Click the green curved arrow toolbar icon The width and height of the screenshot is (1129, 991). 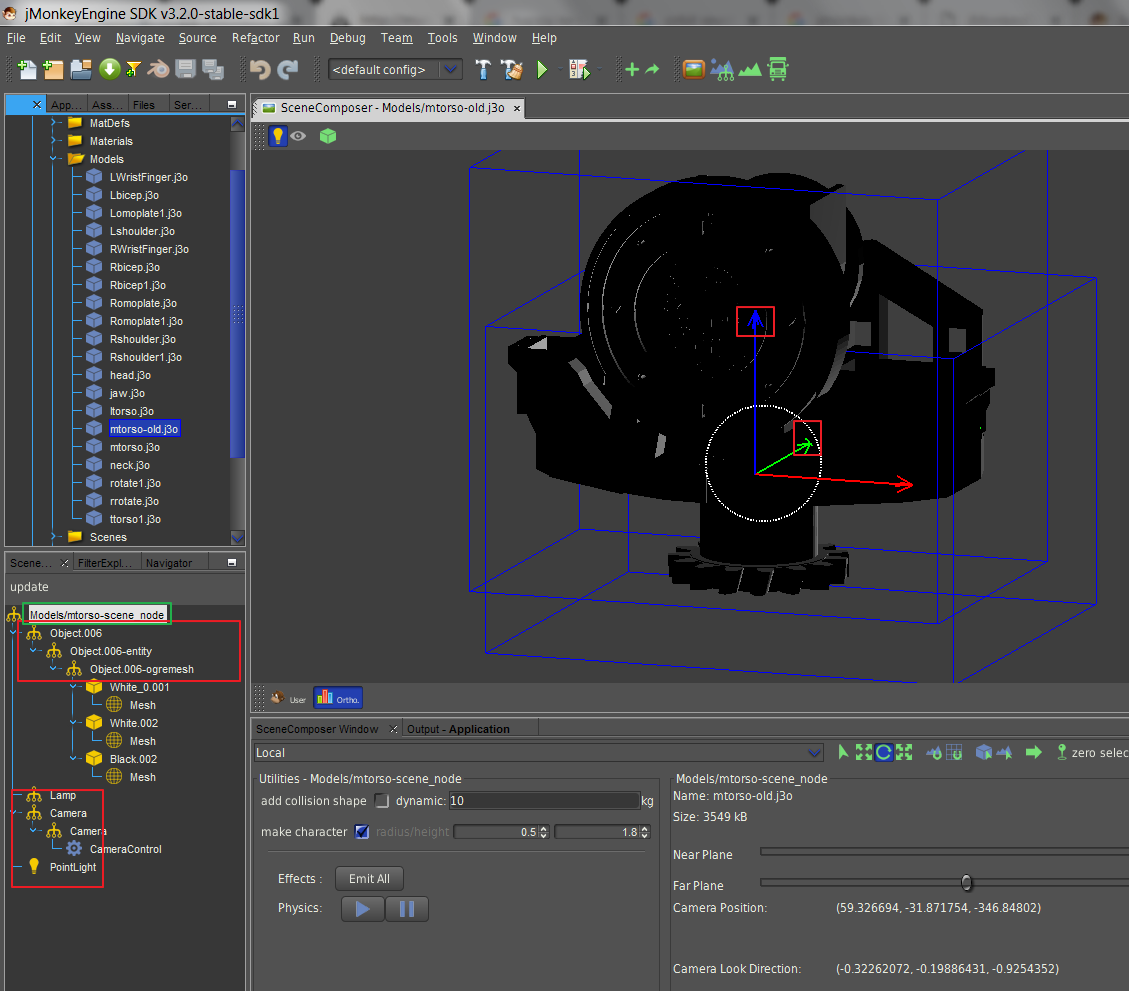652,69
